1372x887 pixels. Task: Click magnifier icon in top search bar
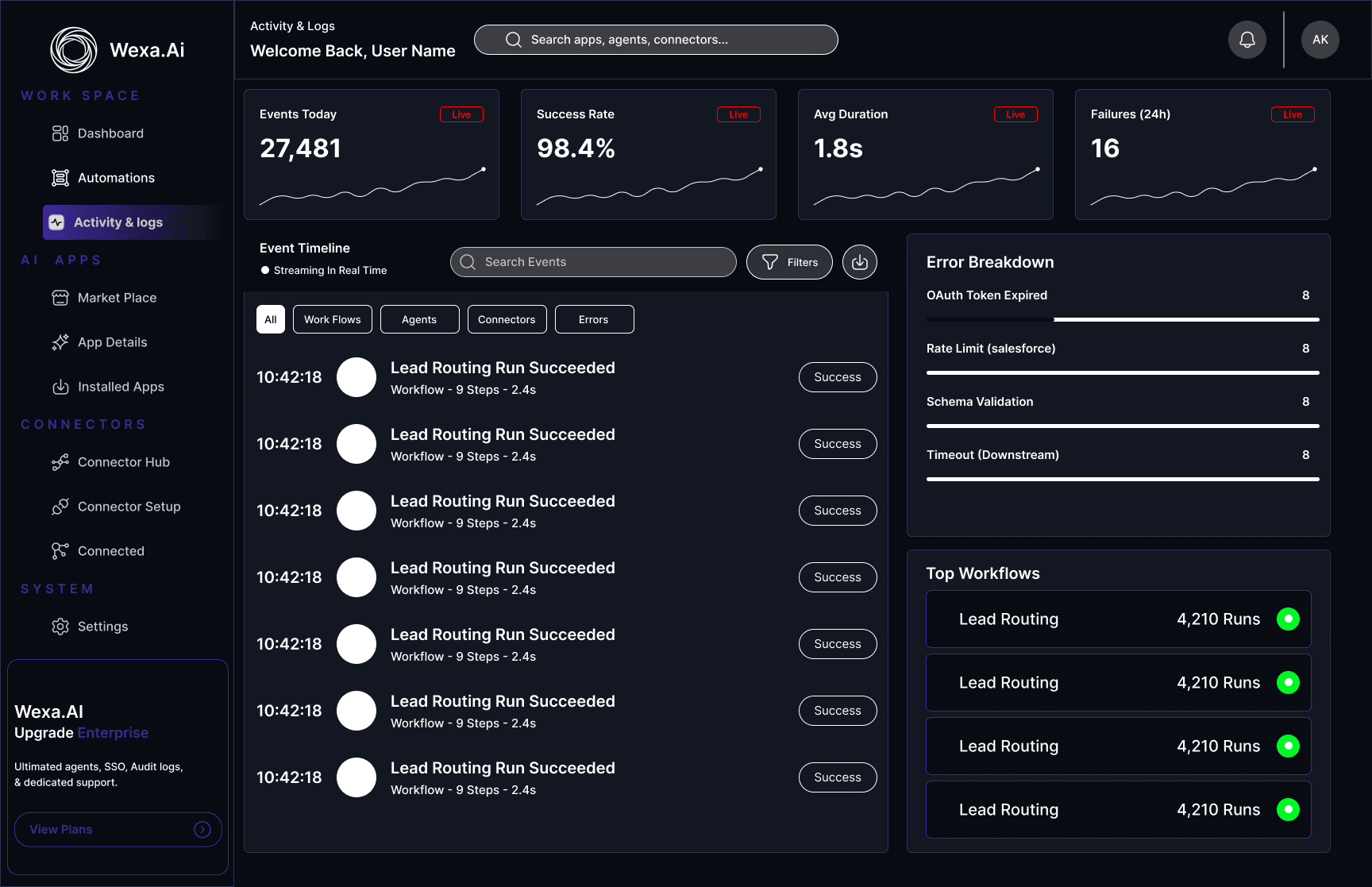tap(514, 40)
